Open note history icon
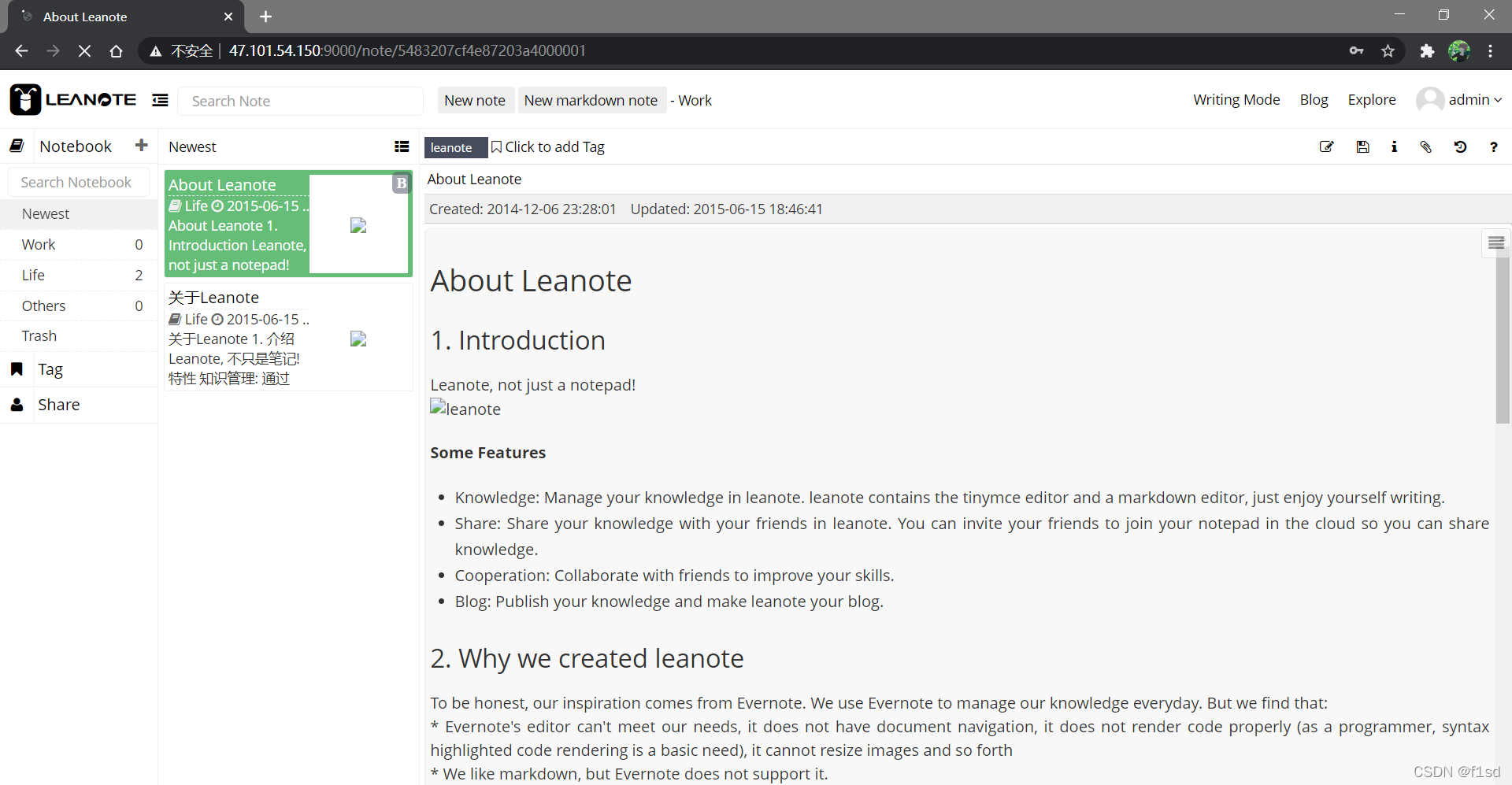 coord(1460,146)
